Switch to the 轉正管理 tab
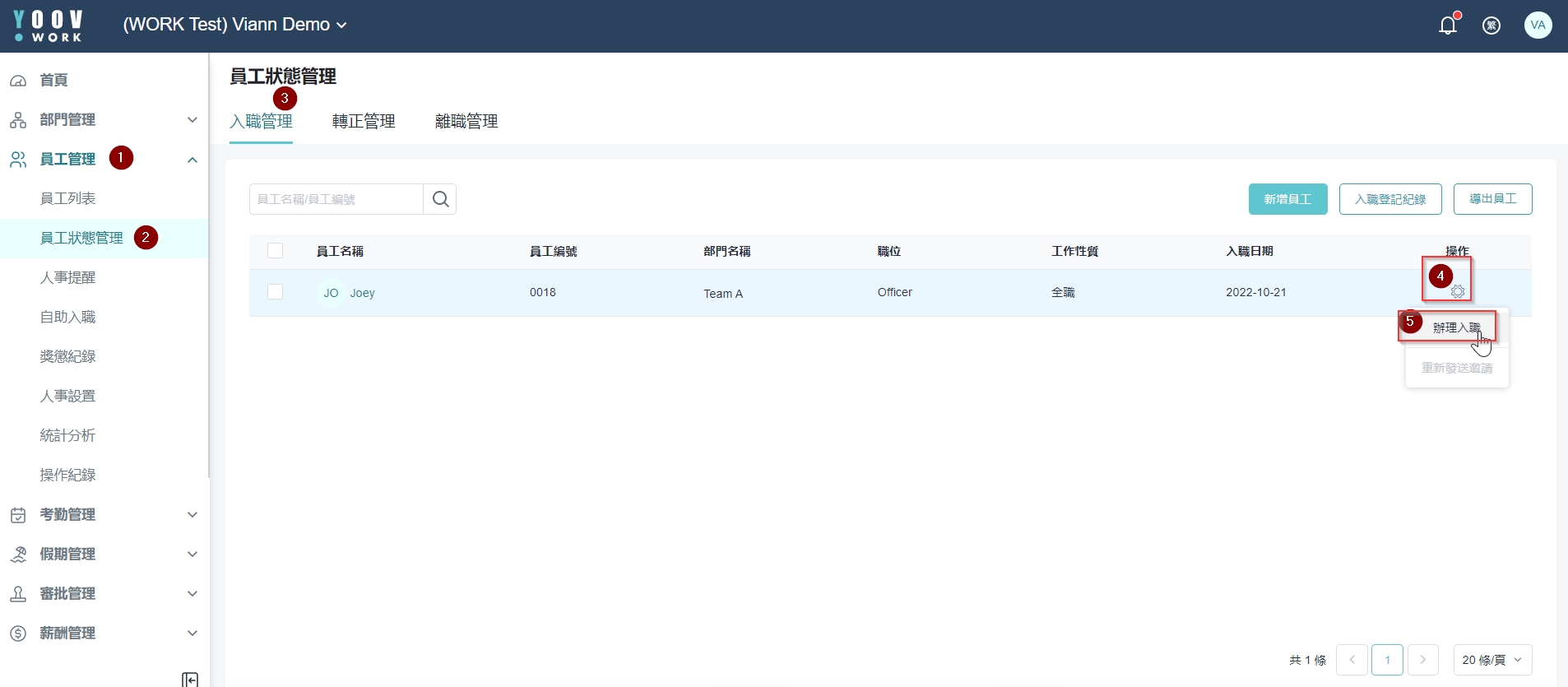This screenshot has width=1568, height=687. pyautogui.click(x=364, y=121)
